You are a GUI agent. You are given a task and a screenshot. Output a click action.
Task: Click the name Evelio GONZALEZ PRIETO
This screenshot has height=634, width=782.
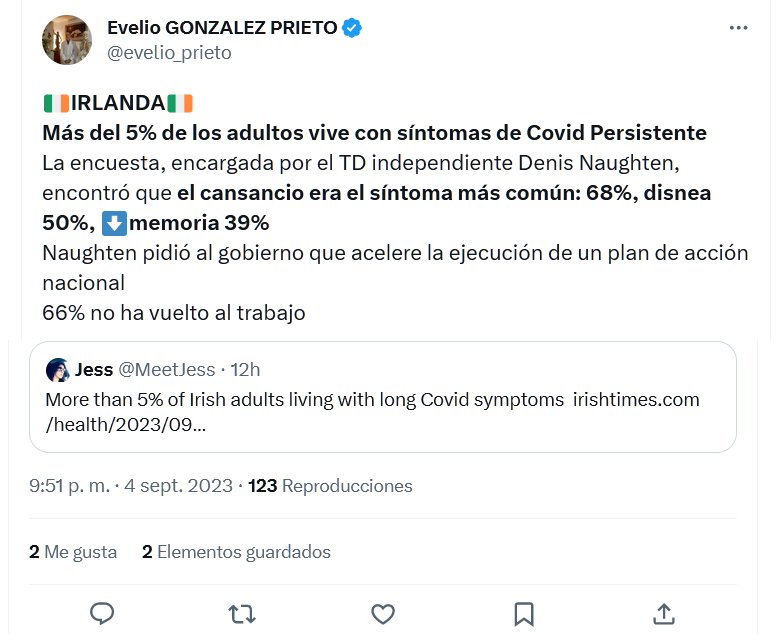(222, 28)
